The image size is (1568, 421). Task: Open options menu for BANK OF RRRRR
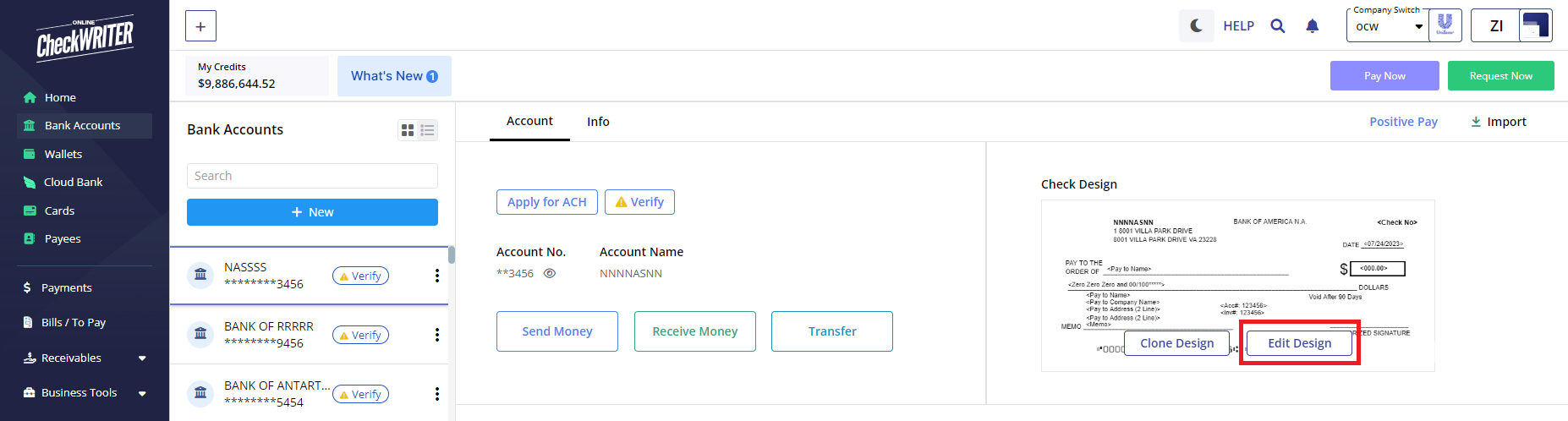tap(436, 335)
